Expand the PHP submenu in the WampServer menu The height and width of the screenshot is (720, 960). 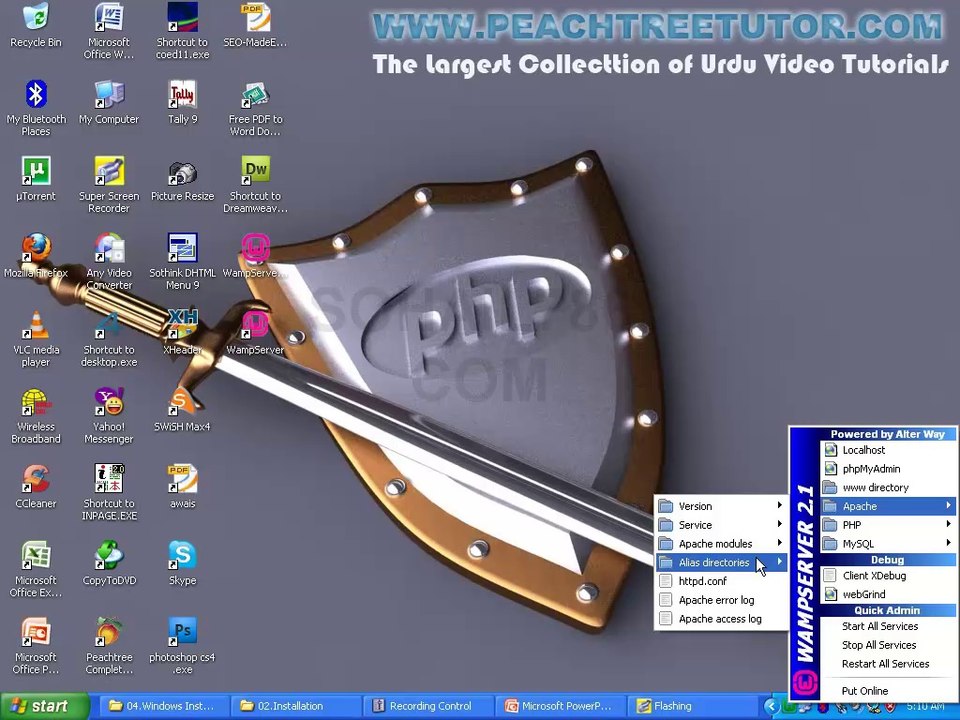pyautogui.click(x=888, y=525)
